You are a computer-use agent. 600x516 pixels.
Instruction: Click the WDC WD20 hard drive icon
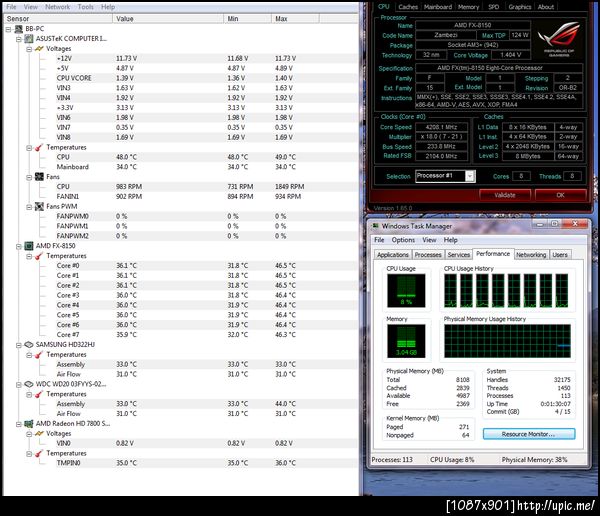click(x=29, y=384)
